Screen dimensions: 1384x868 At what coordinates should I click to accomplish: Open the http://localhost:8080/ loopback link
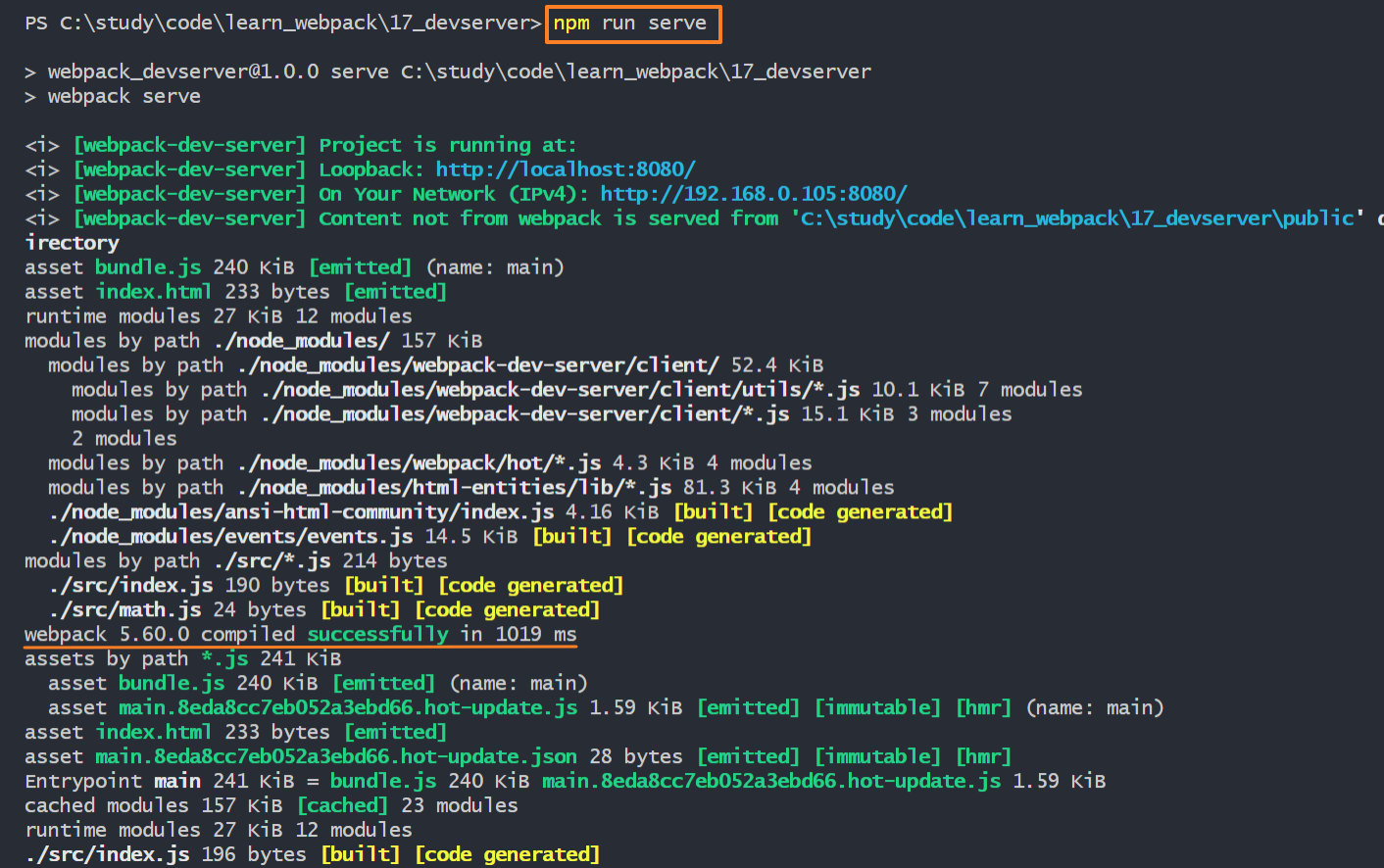[566, 169]
